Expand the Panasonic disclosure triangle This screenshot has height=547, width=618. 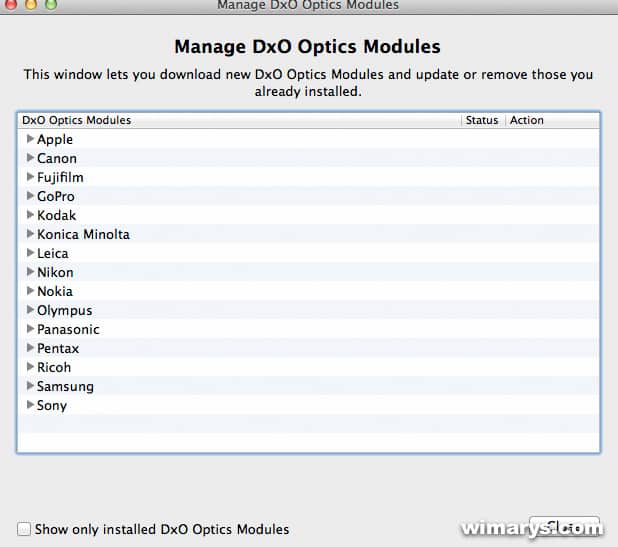30,328
